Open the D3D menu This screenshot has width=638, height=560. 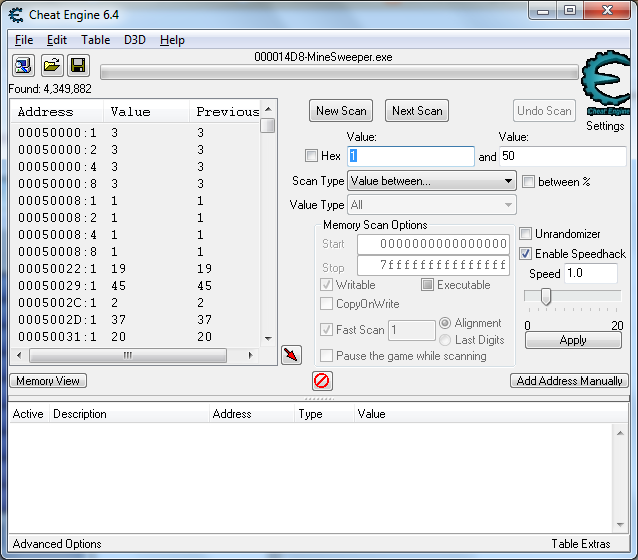point(135,40)
